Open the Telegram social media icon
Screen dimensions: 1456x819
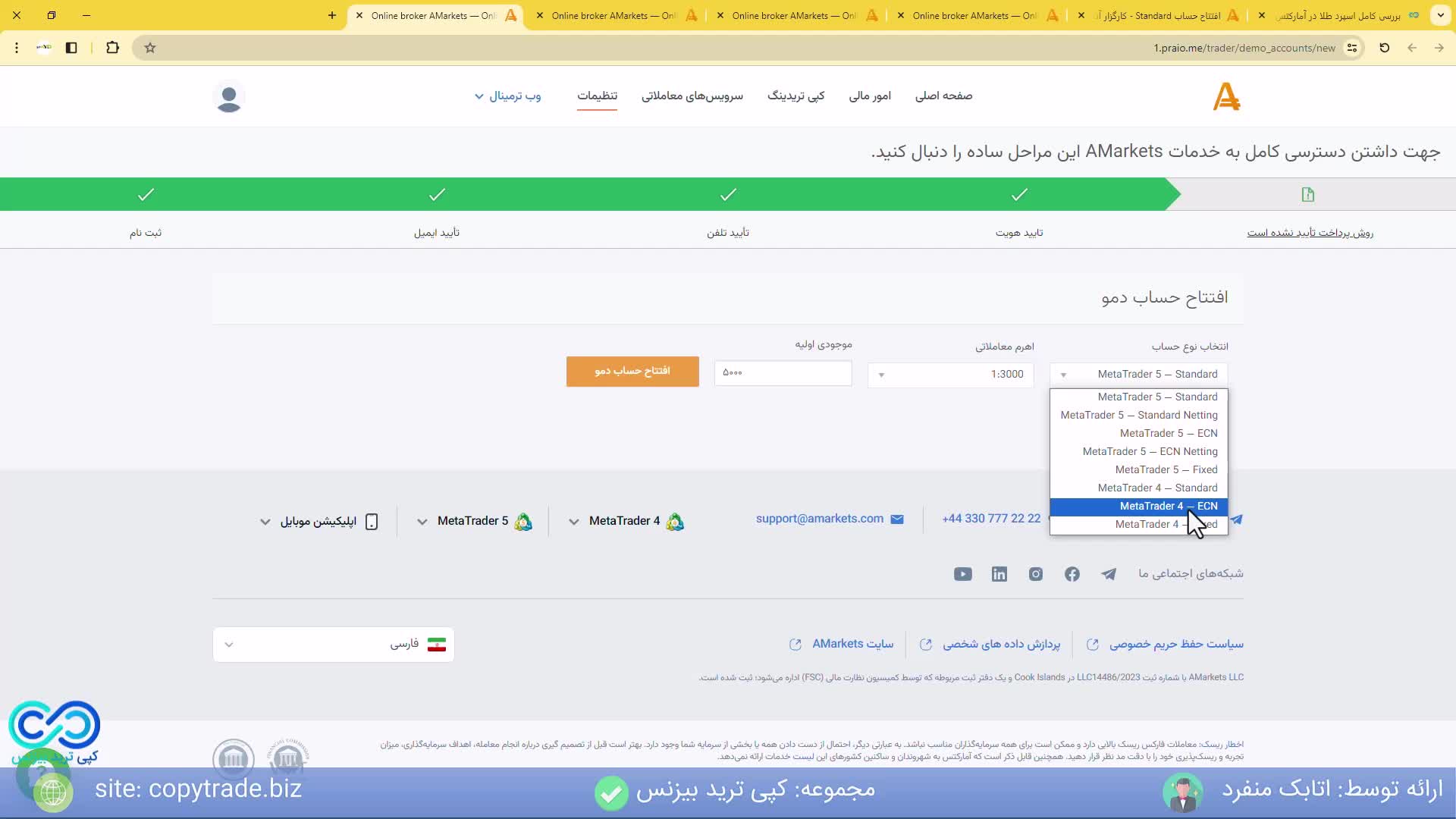coord(1109,574)
